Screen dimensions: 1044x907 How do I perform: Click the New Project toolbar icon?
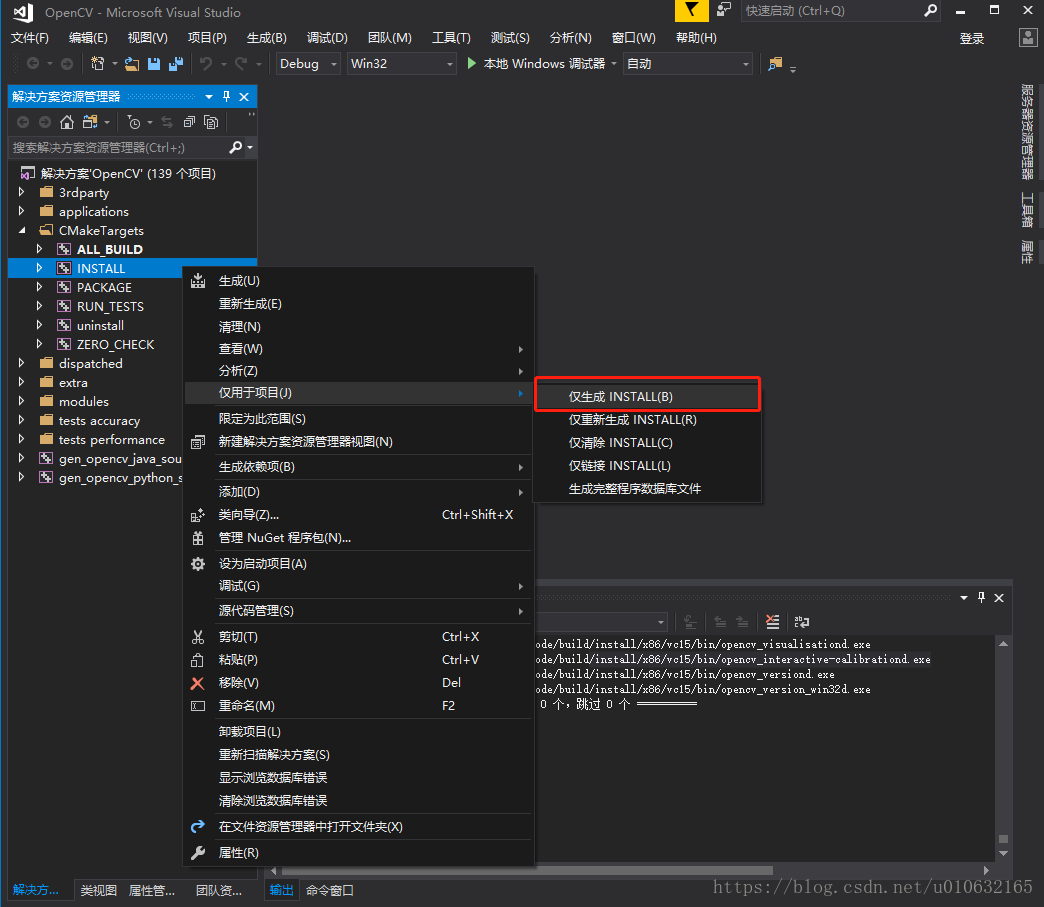pyautogui.click(x=98, y=64)
